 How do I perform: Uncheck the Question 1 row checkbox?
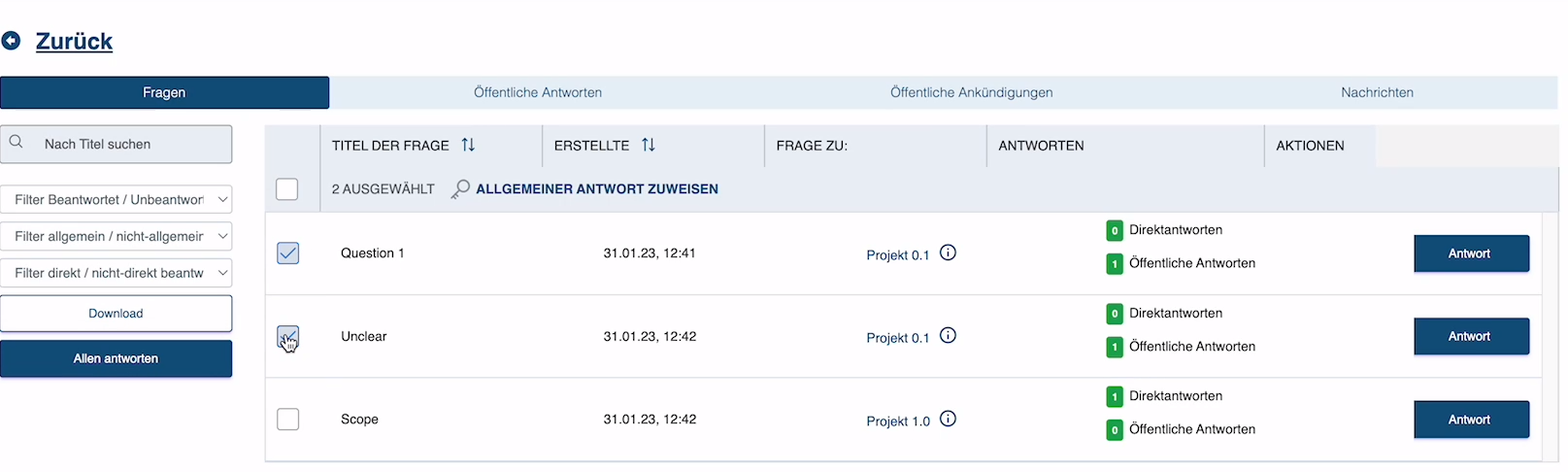(288, 253)
